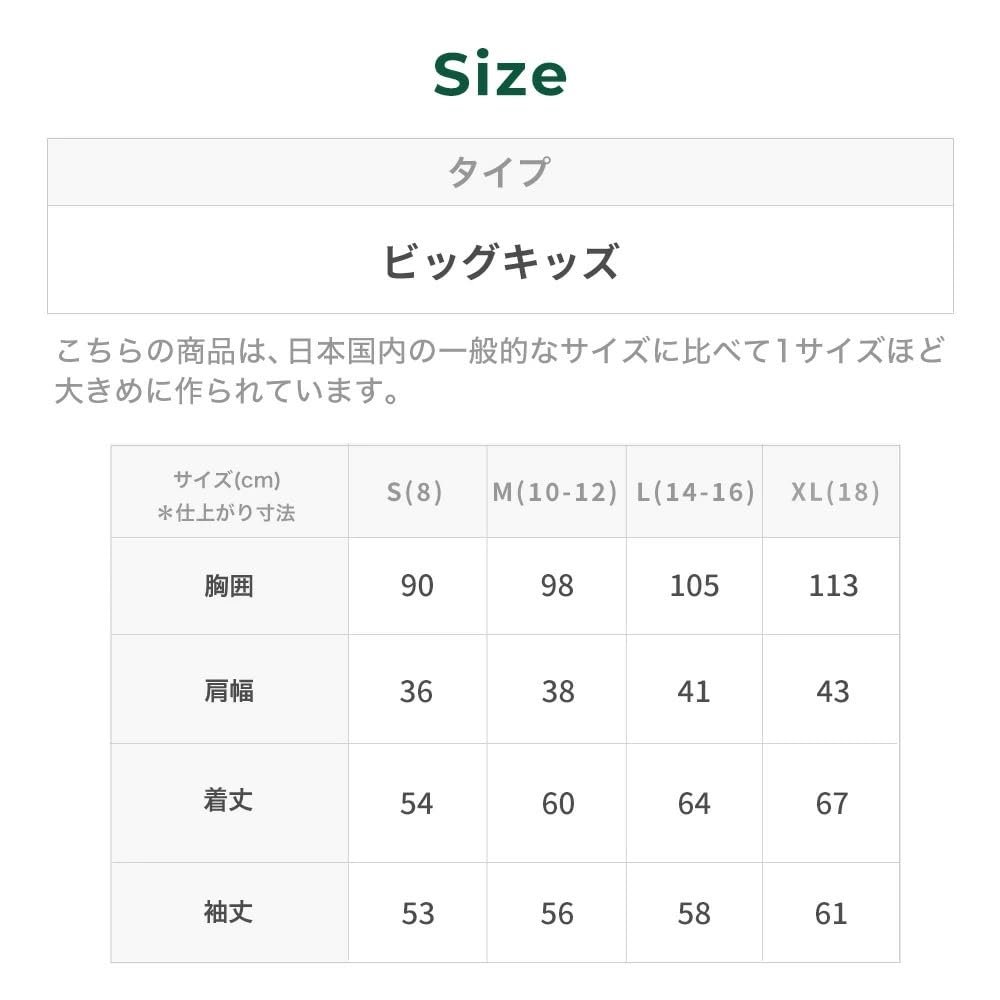Select the 胸囲 row label
Screen dimensions: 1000x1000
tap(229, 586)
